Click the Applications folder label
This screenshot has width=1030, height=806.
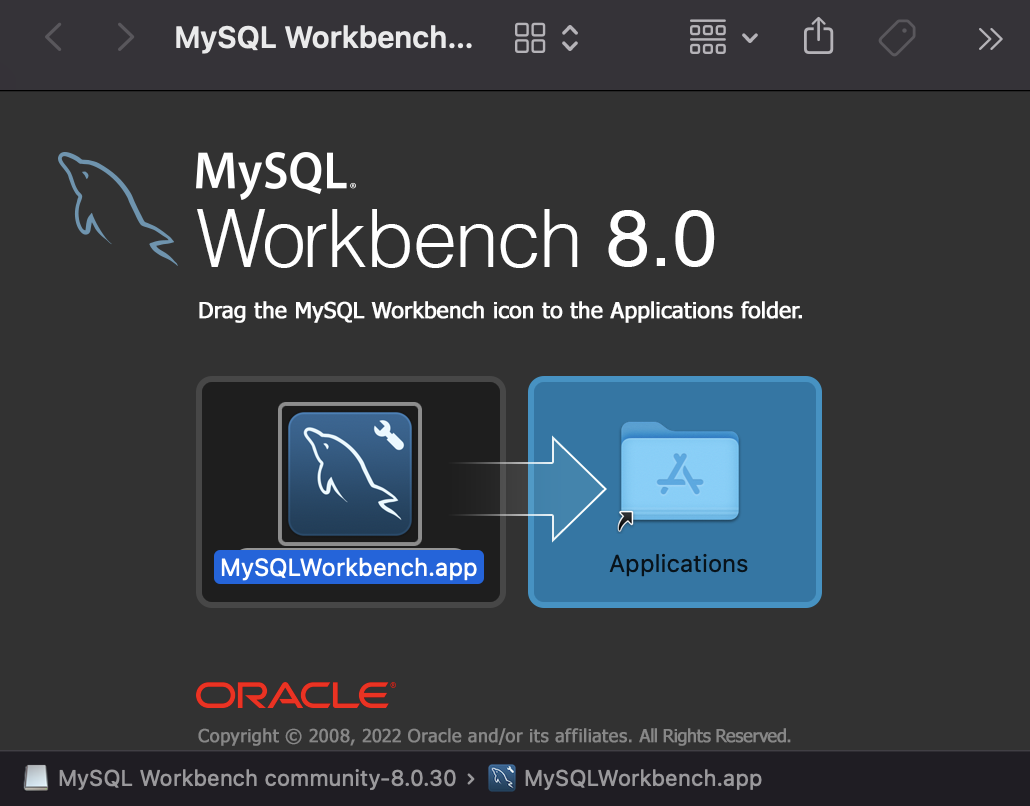679,564
